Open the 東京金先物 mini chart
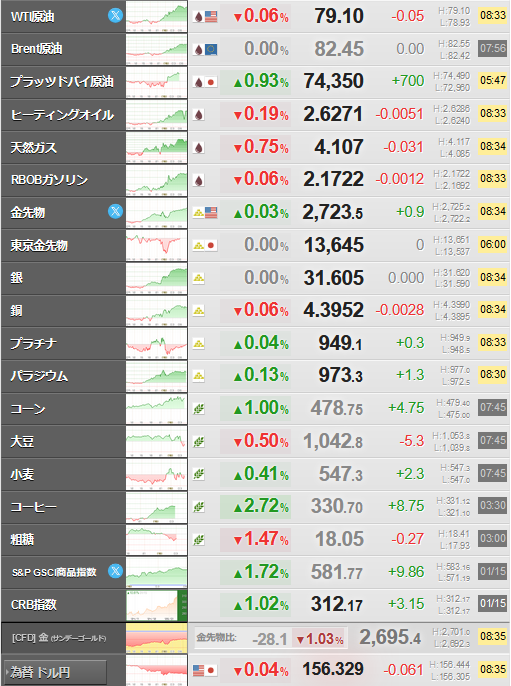The width and height of the screenshot is (511, 686). (x=157, y=245)
